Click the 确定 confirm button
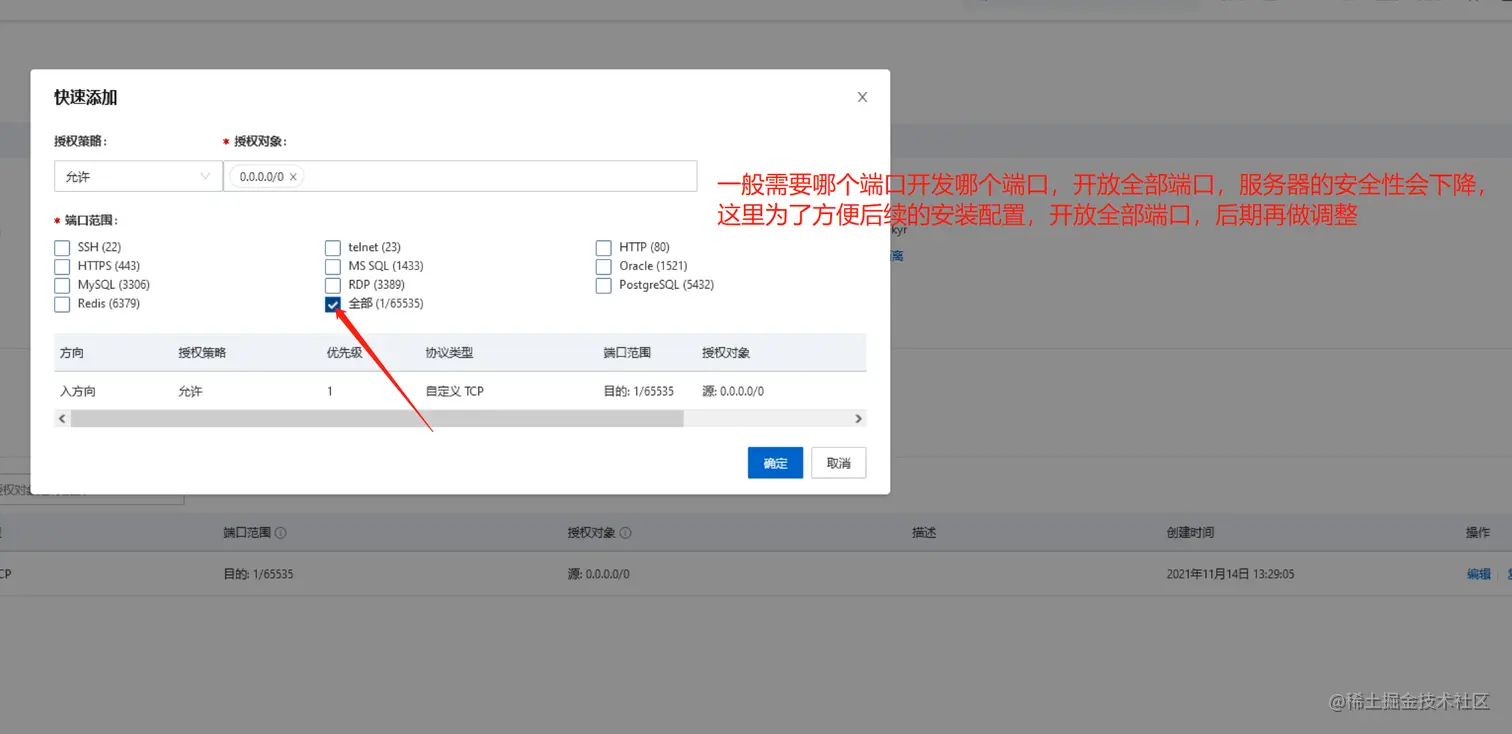This screenshot has width=1512, height=734. (774, 462)
